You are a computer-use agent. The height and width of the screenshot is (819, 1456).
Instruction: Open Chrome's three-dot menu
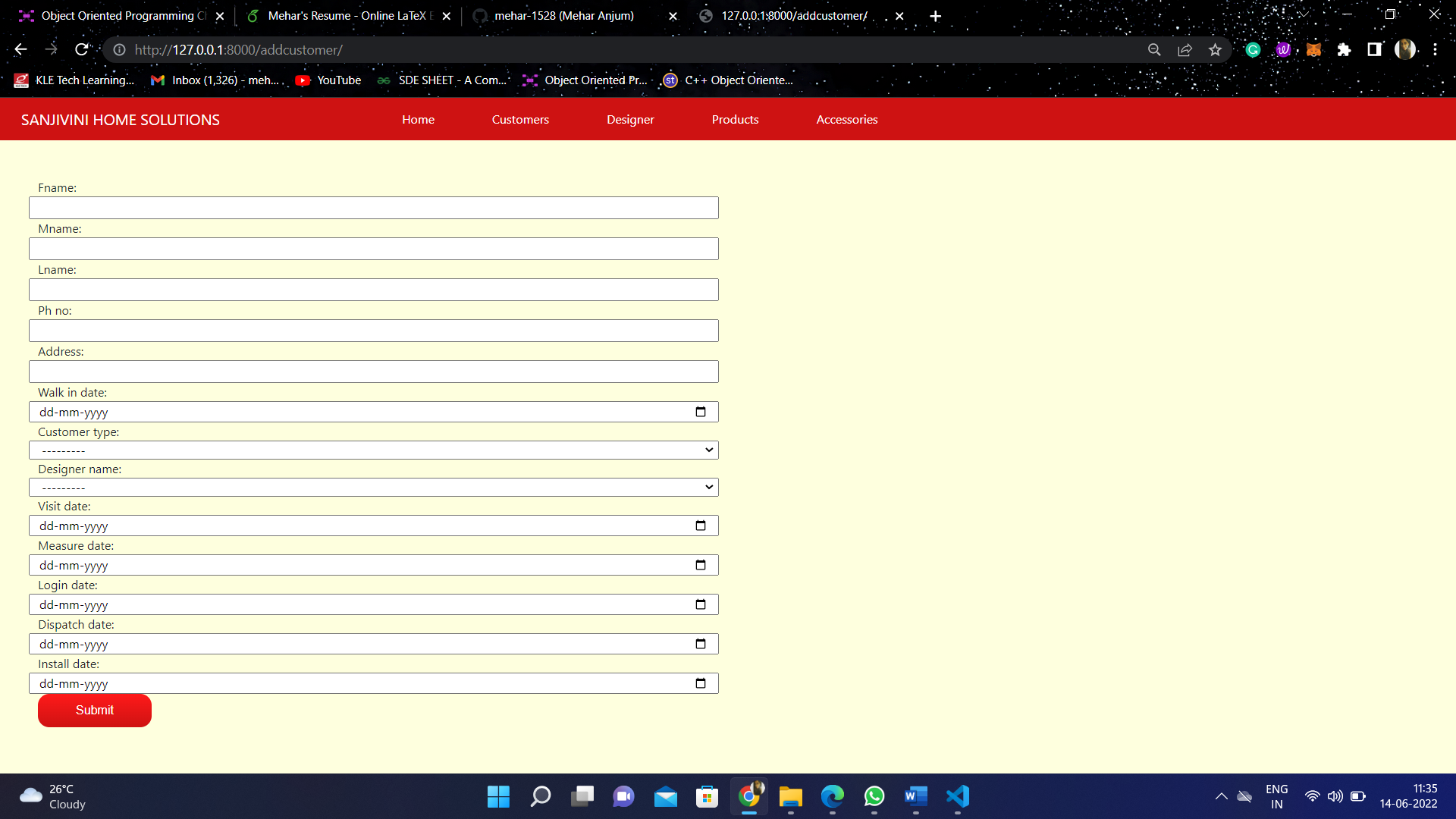click(x=1437, y=49)
